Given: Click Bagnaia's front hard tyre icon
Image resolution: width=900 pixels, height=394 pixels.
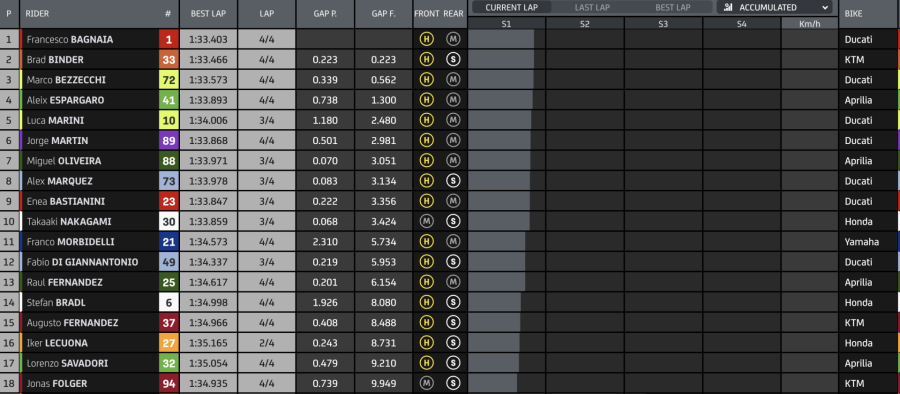Looking at the screenshot, I should coord(426,40).
